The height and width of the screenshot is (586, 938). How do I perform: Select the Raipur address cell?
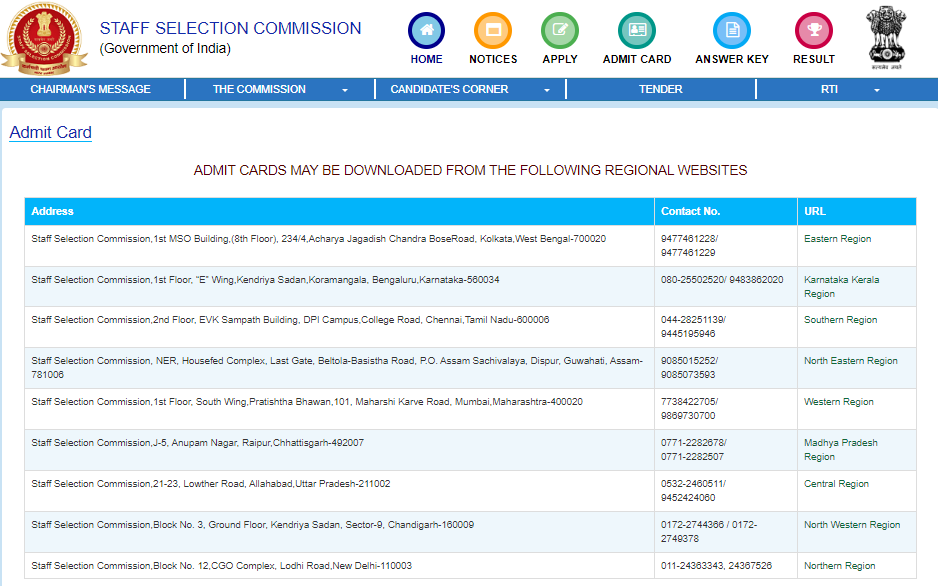[339, 450]
